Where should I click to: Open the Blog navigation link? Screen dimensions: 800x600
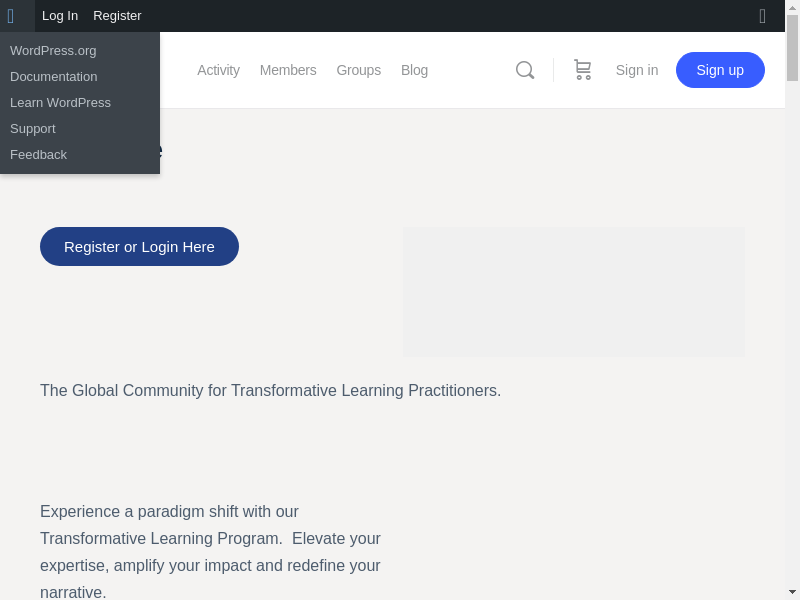point(414,70)
